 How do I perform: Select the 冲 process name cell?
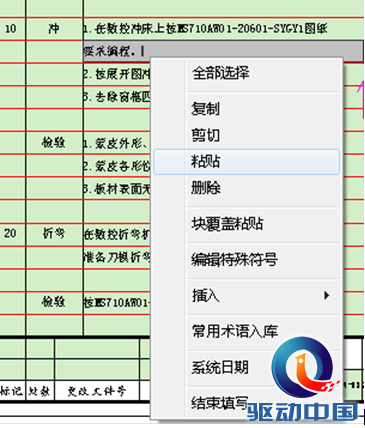54,29
